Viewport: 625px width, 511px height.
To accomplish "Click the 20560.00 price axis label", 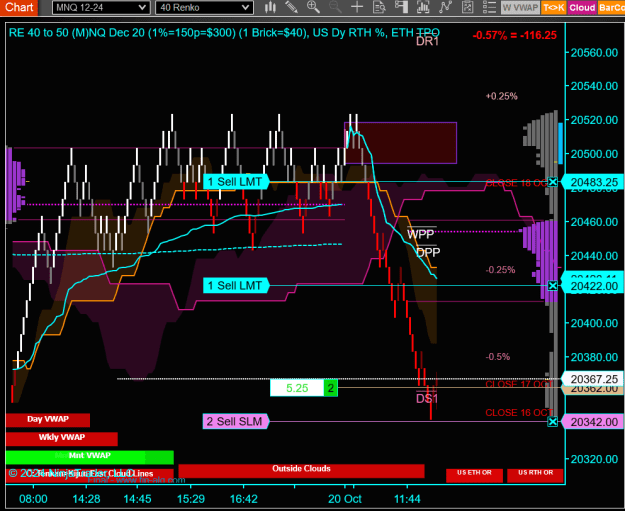I will tap(594, 53).
